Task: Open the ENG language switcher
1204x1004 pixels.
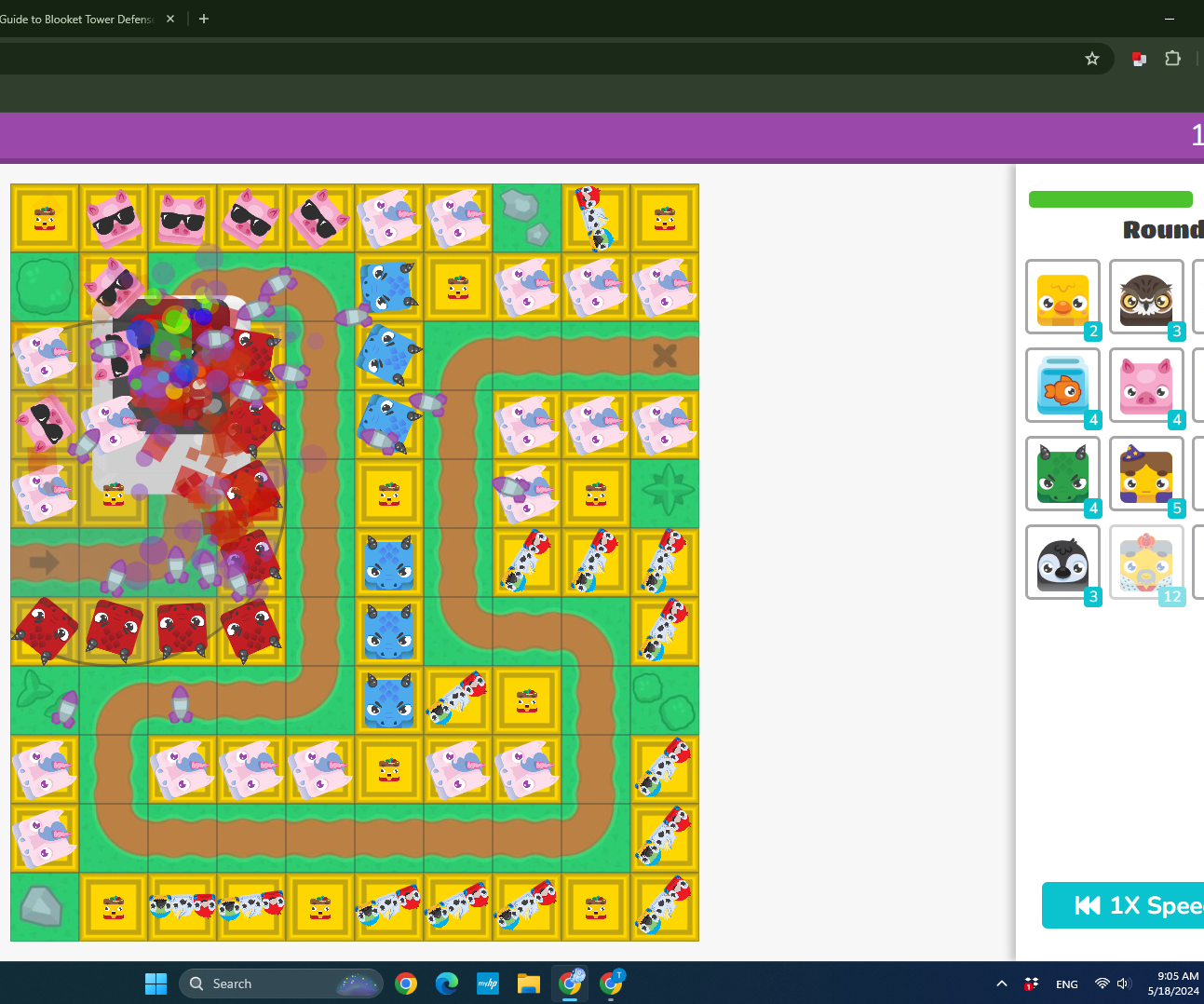Action: tap(1066, 984)
